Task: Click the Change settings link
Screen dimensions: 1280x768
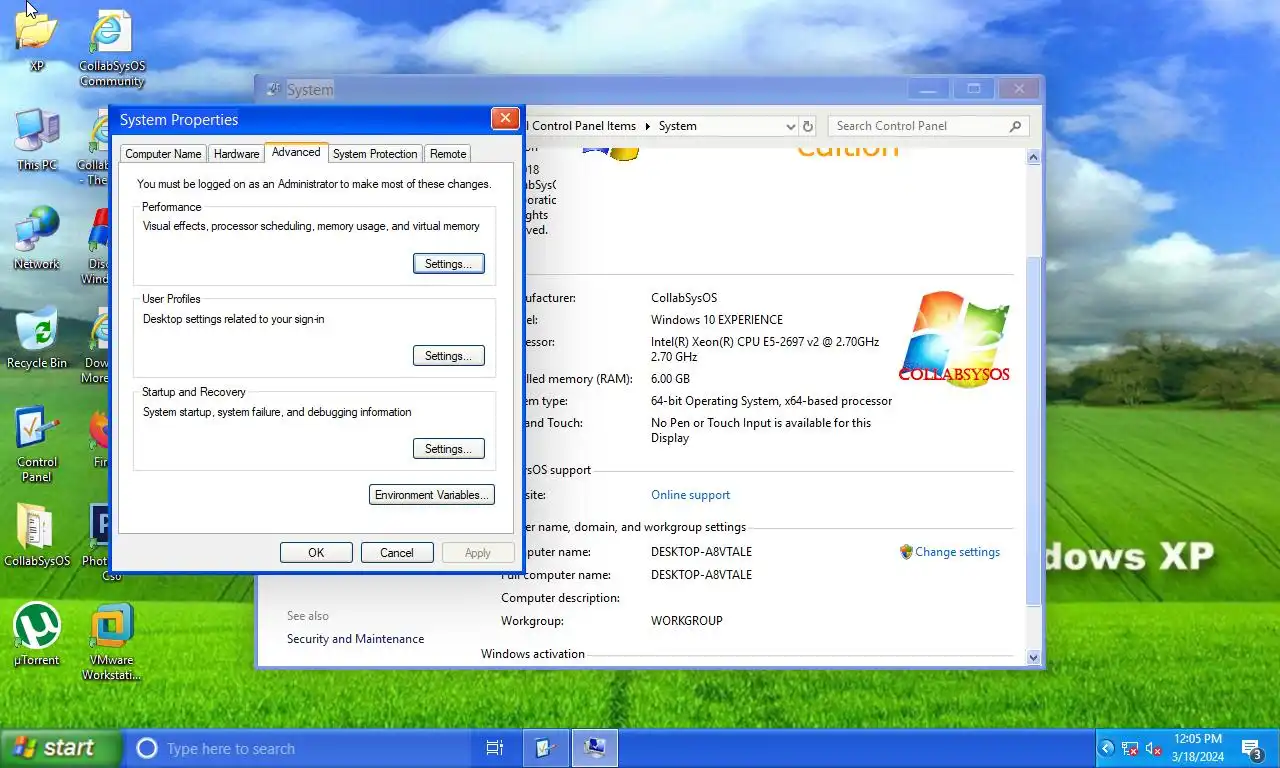Action: [957, 552]
